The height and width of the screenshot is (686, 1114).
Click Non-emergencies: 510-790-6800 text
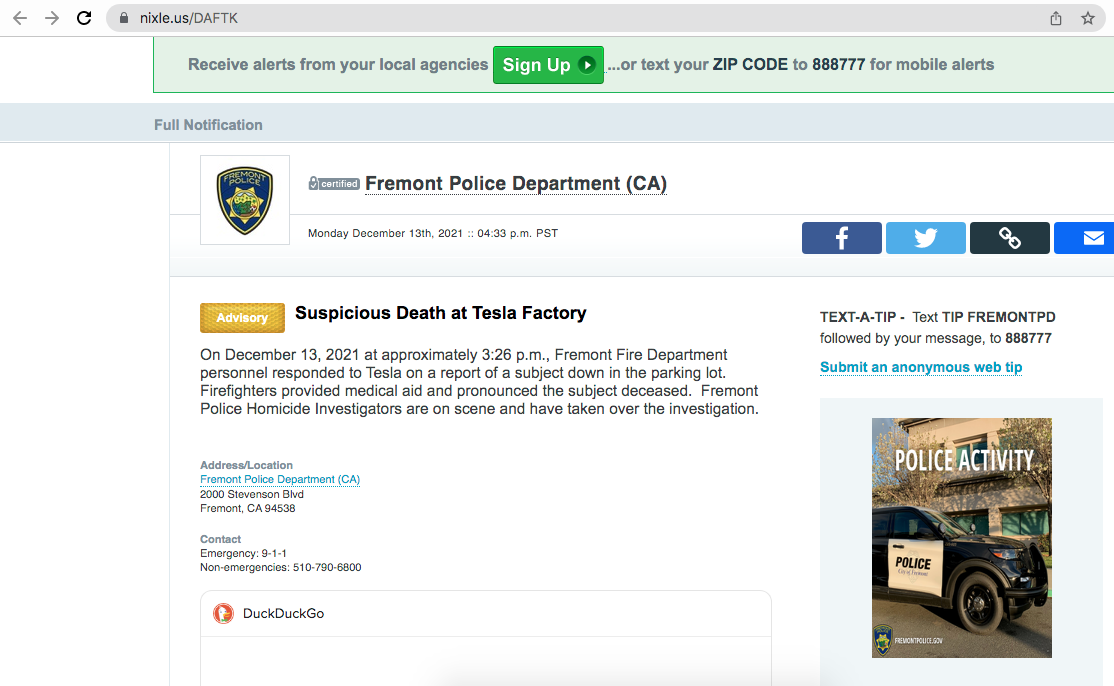point(281,567)
